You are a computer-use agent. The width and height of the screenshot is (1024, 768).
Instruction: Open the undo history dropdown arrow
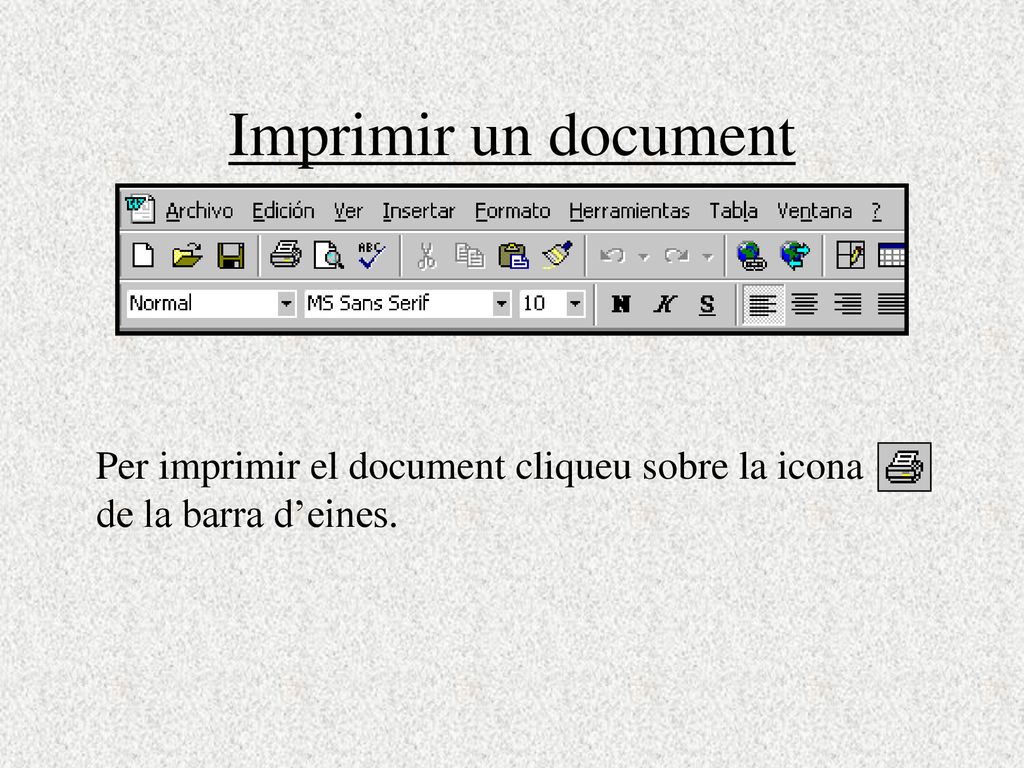tap(643, 256)
